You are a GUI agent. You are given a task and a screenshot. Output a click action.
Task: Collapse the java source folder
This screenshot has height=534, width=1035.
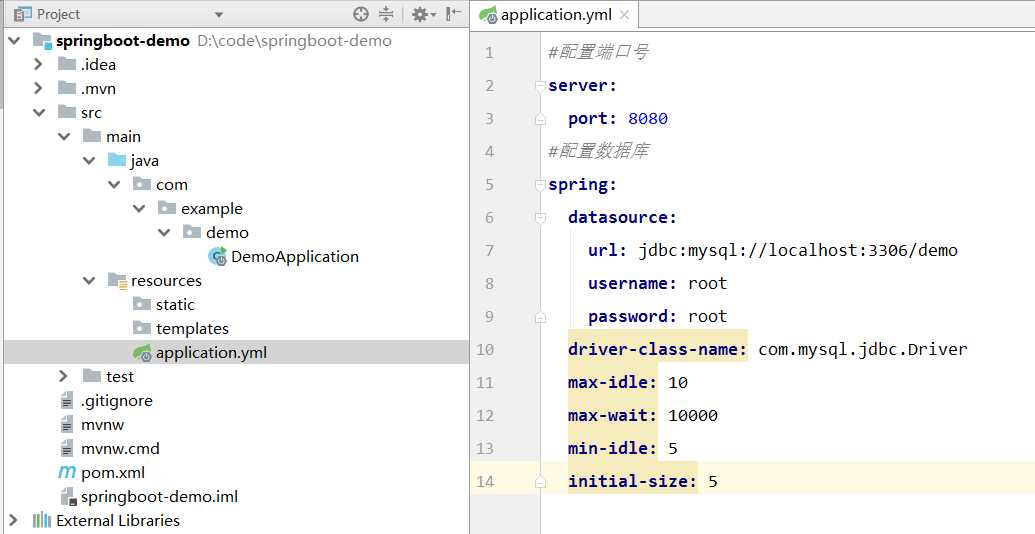point(89,160)
